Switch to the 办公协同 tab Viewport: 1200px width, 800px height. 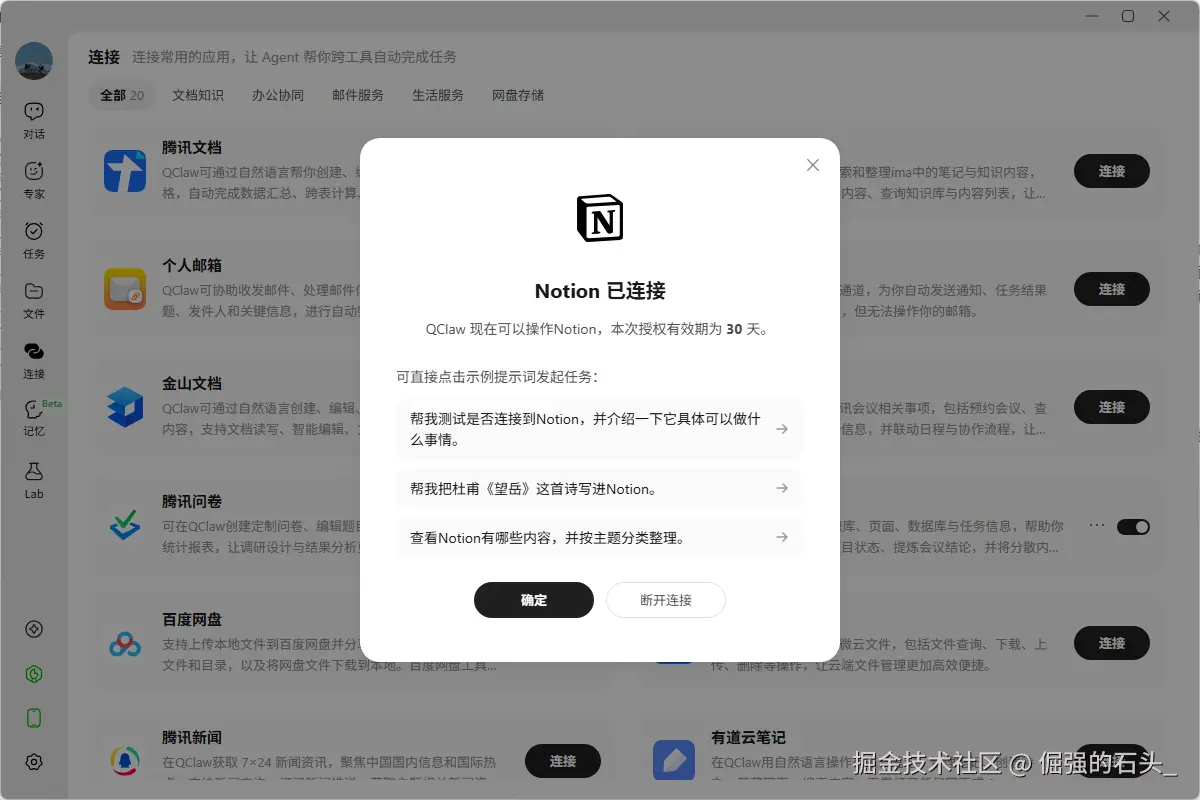click(278, 95)
